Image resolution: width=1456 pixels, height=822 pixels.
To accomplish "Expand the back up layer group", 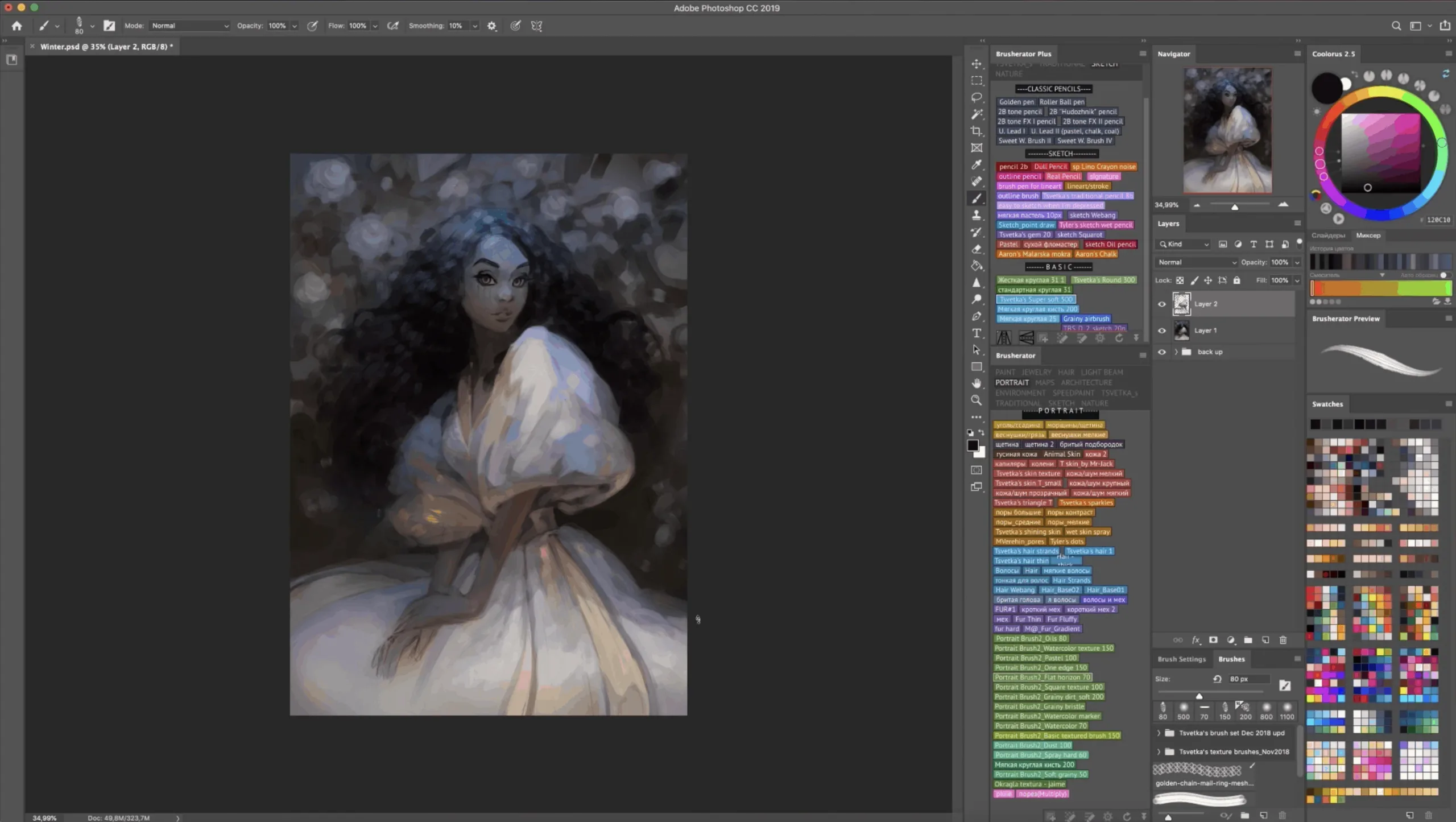I will pyautogui.click(x=1176, y=352).
